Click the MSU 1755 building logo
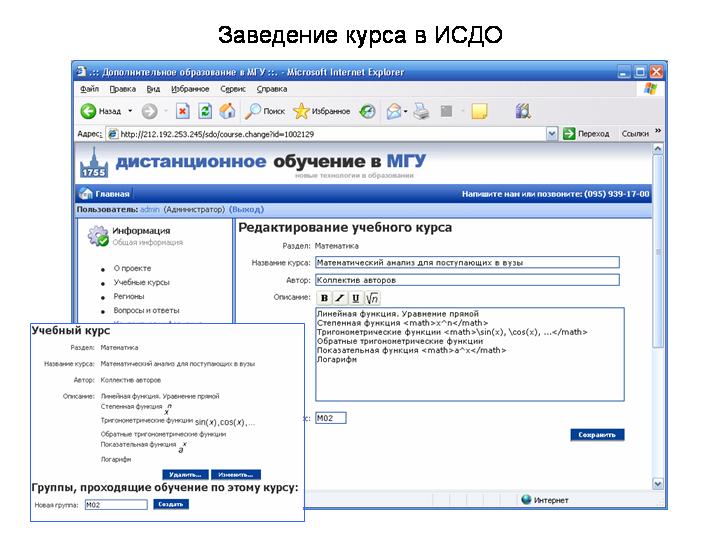Image resolution: width=720 pixels, height=540 pixels. point(94,163)
